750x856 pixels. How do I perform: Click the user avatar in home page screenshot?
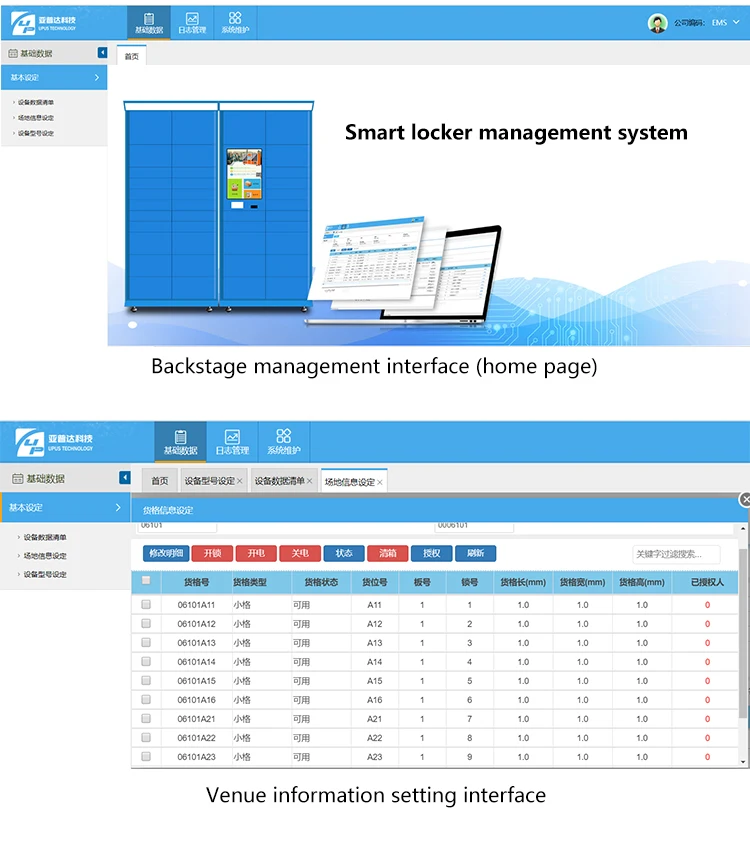[658, 23]
